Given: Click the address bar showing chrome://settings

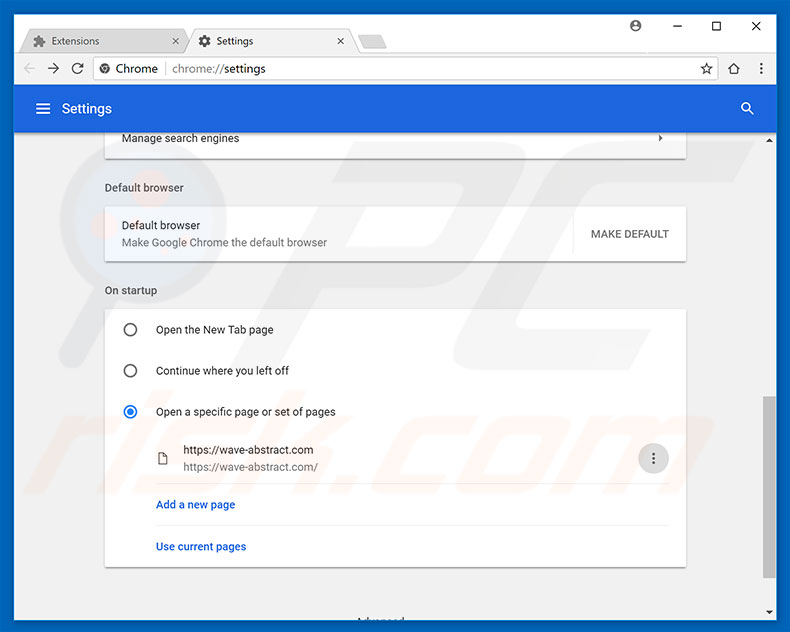Looking at the screenshot, I should click(400, 69).
